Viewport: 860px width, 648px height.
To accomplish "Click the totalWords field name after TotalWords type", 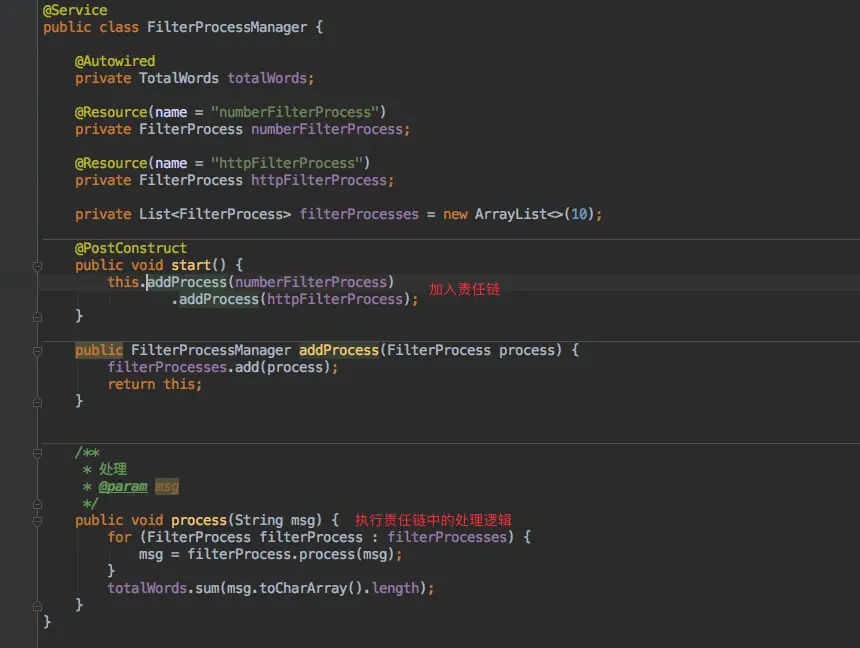I will 267,78.
